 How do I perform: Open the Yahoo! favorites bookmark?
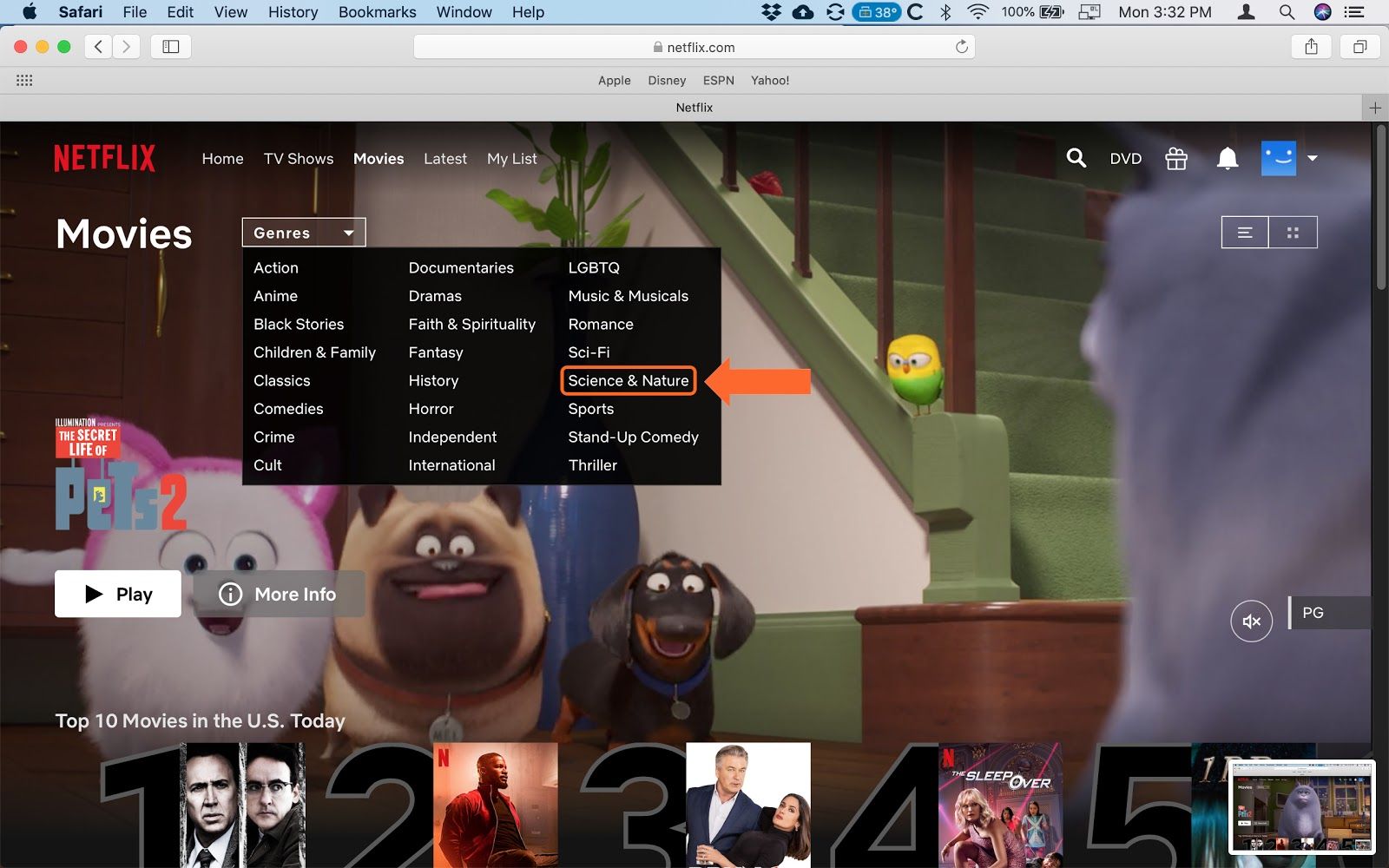coord(770,80)
